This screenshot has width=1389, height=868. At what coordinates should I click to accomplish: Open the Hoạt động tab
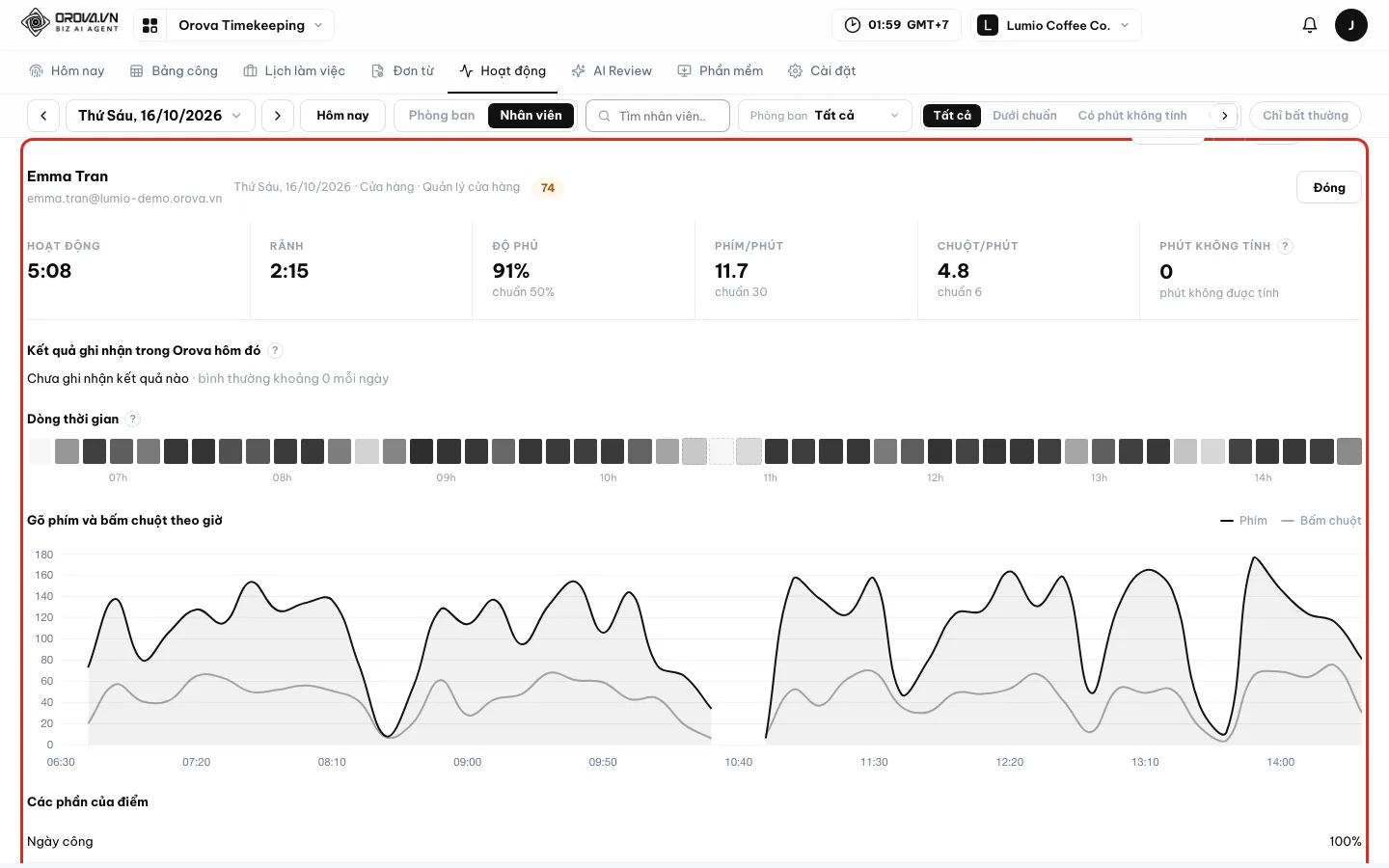[x=503, y=71]
